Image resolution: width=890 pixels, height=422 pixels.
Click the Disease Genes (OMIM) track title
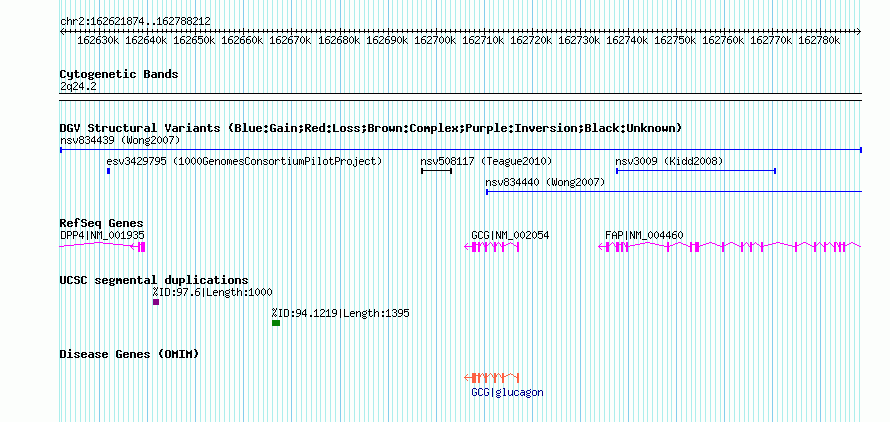click(x=129, y=354)
